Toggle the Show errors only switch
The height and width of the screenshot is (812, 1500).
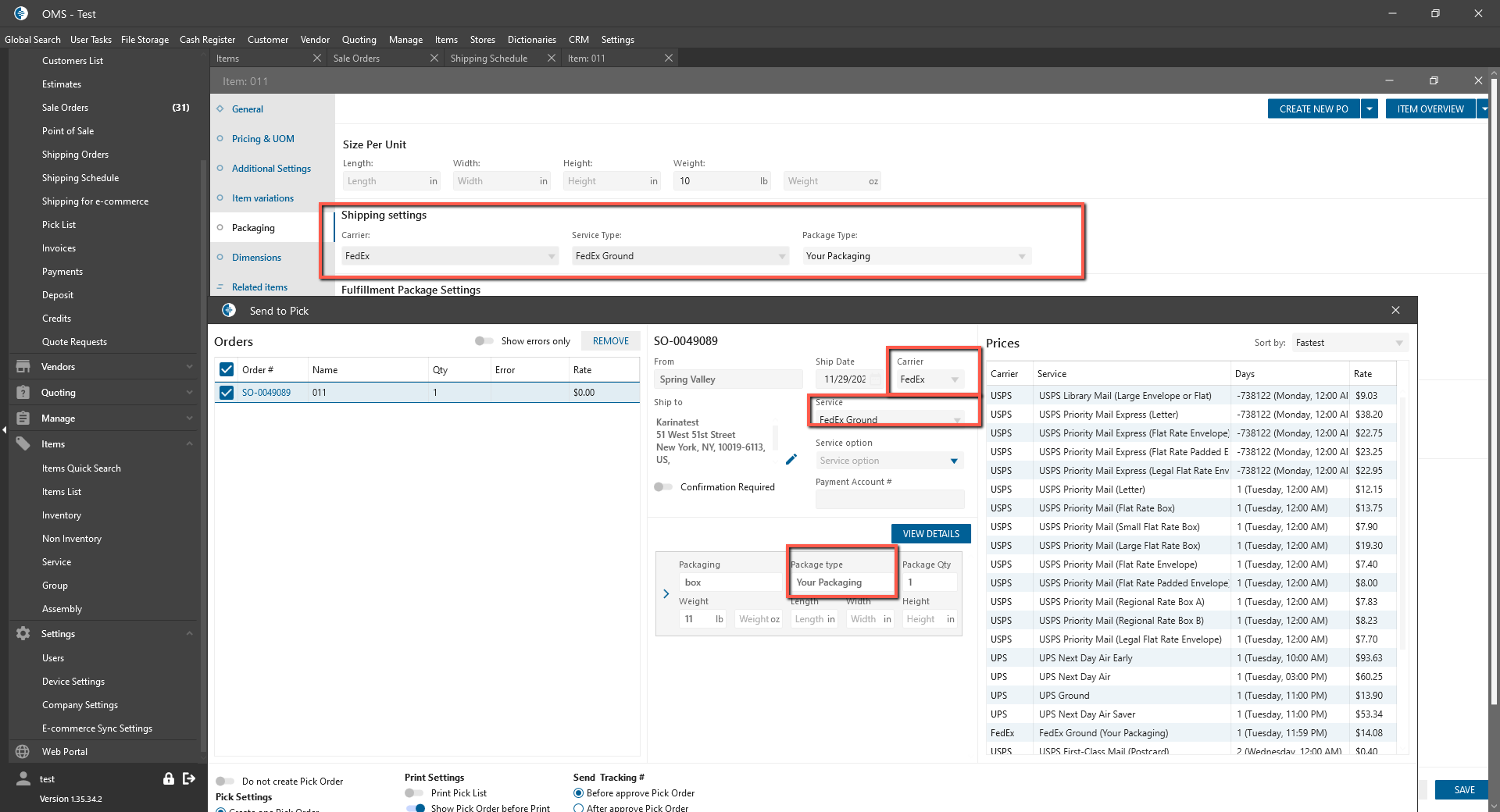pos(484,340)
